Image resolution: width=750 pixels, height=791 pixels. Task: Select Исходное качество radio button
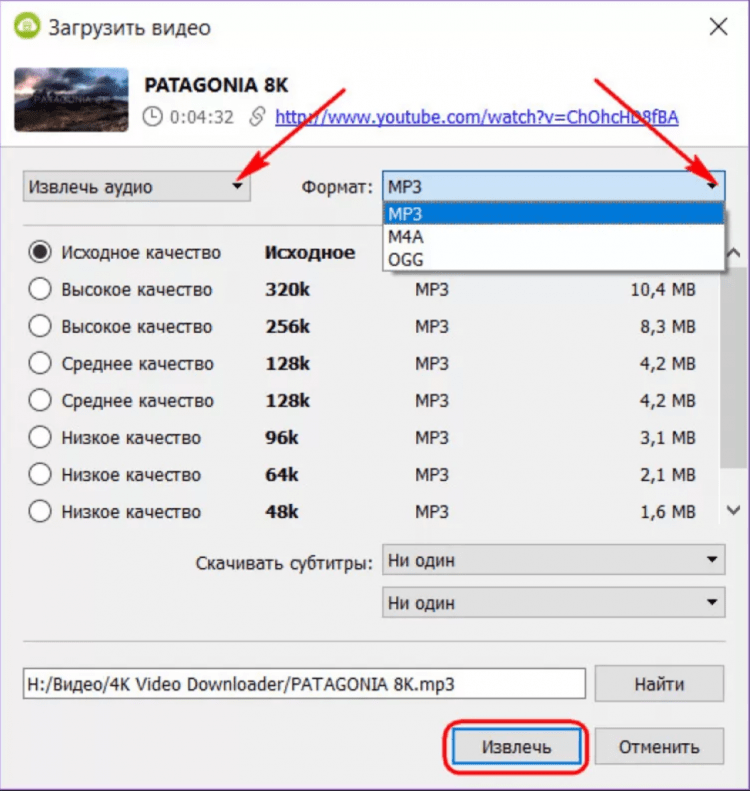(41, 253)
